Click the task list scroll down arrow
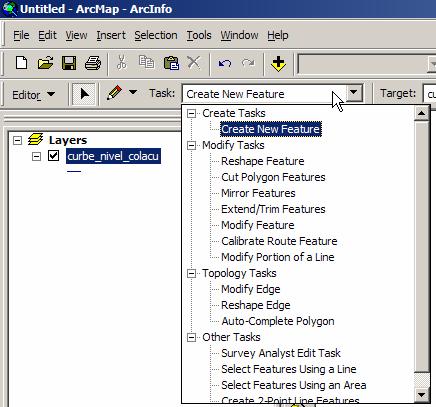Image resolution: width=436 pixels, height=407 pixels. click(422, 395)
